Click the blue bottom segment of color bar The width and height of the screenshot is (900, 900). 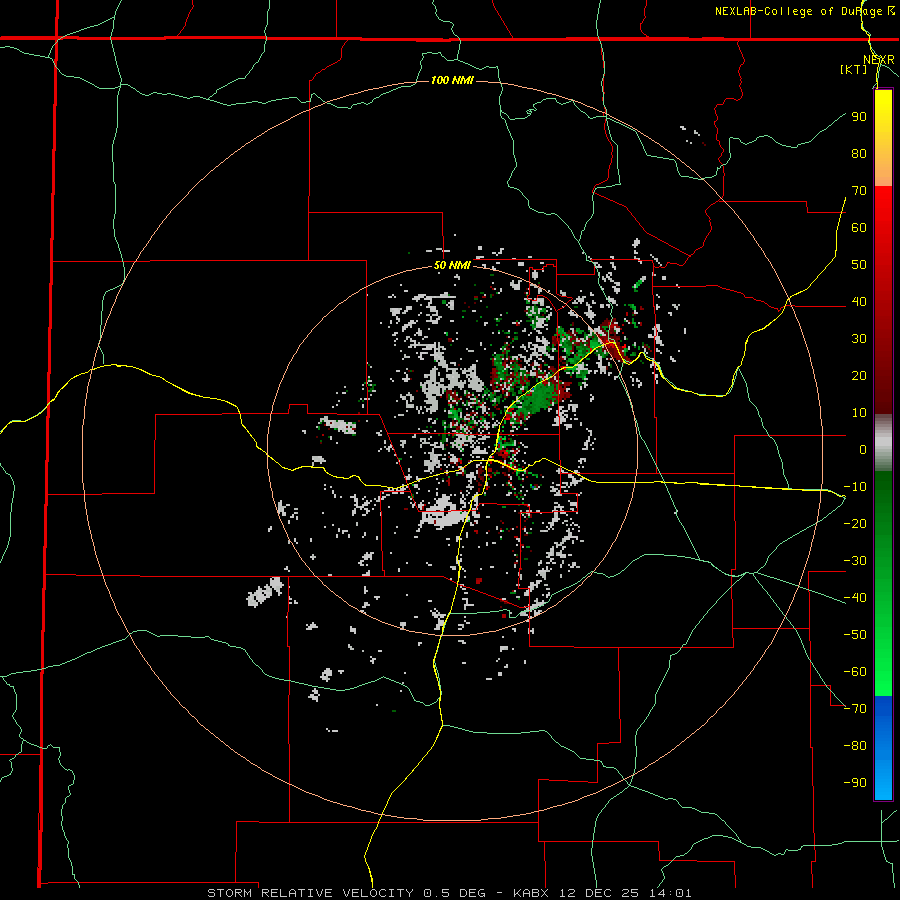click(883, 748)
